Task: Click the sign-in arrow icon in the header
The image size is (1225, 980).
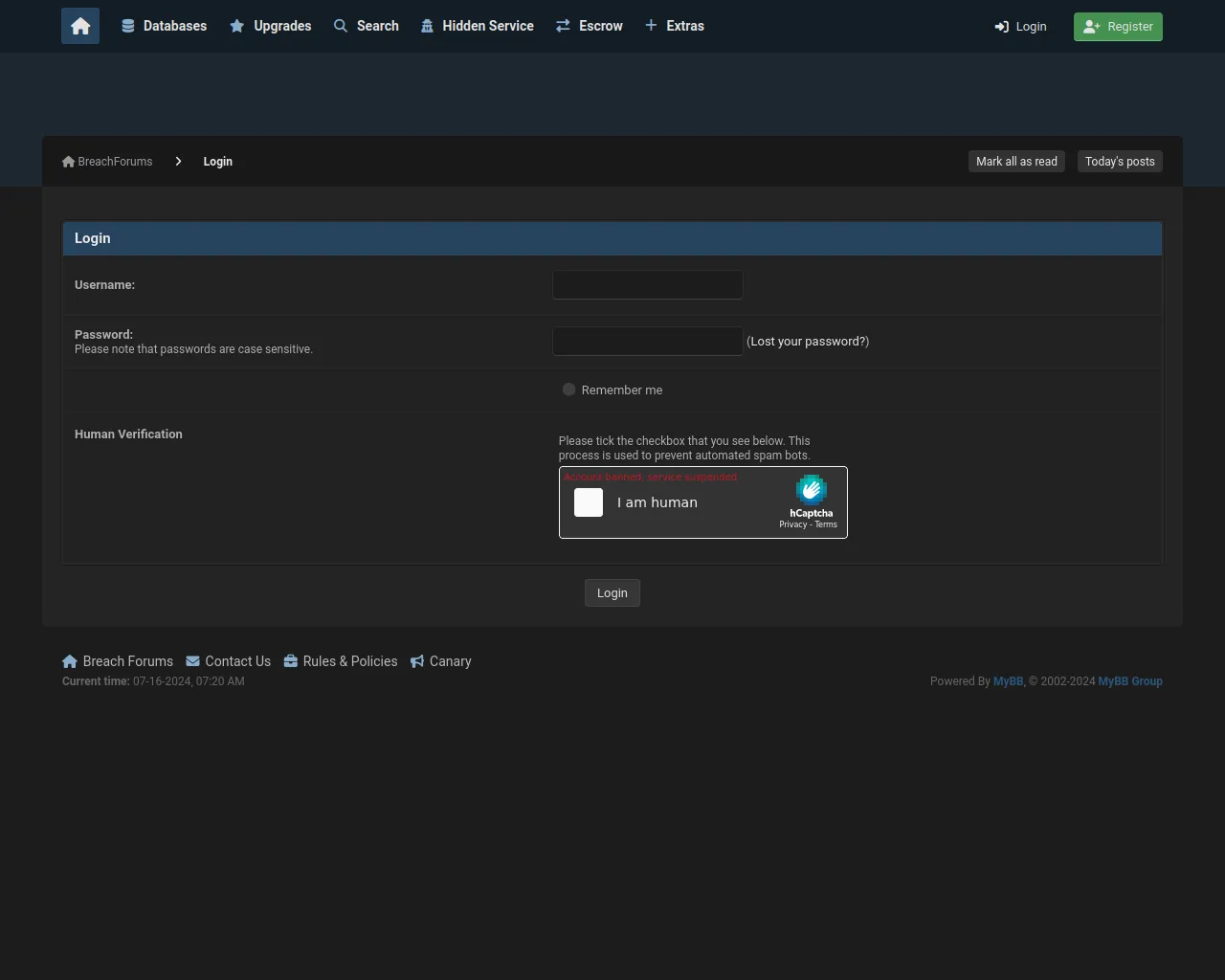Action: [1002, 27]
